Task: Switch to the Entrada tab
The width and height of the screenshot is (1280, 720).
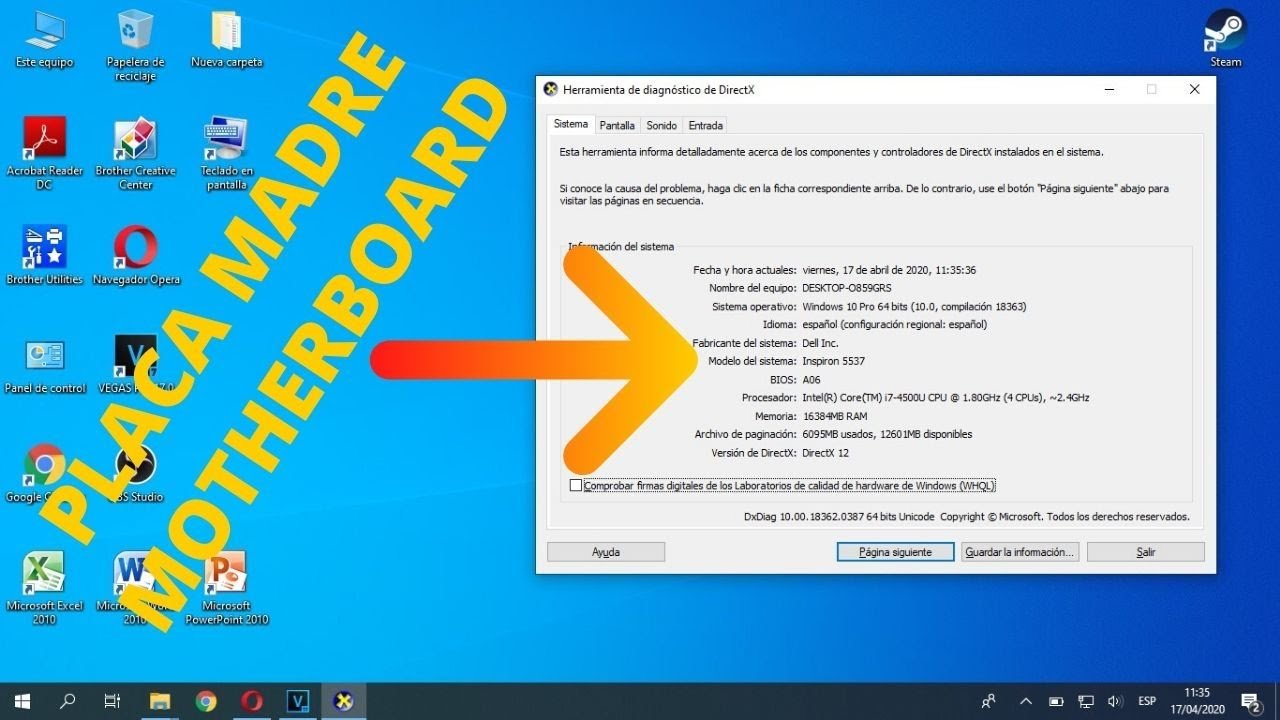Action: coord(705,126)
